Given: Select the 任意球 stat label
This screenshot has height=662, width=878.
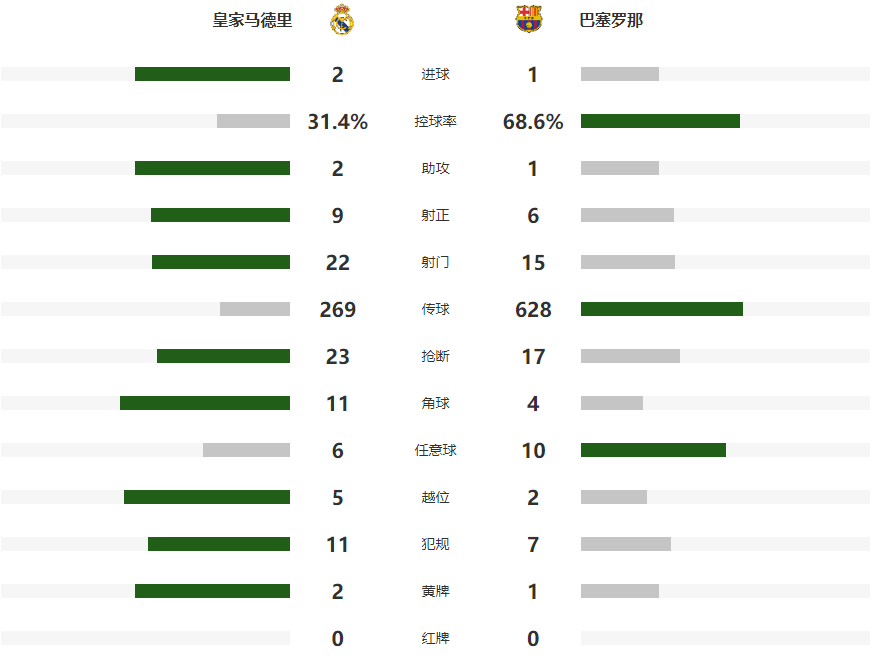Looking at the screenshot, I should tap(435, 450).
